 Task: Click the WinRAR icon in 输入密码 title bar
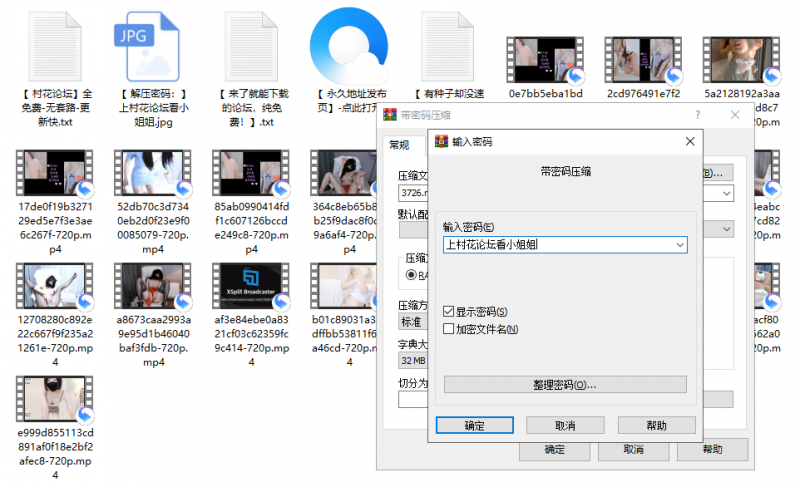point(440,142)
